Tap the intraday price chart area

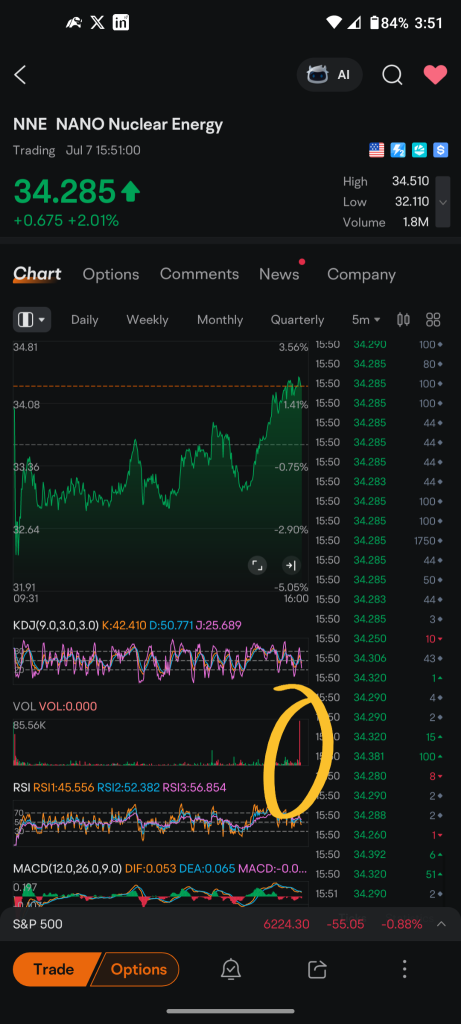click(x=161, y=466)
